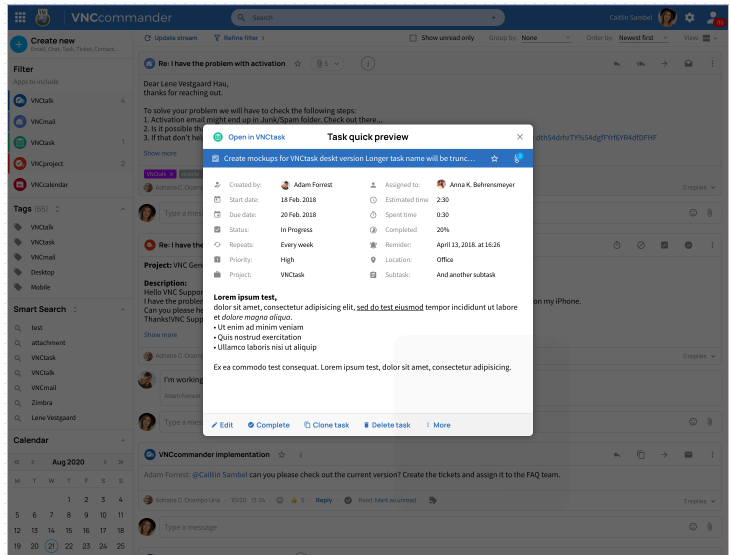Select VNCproject app filter
731x555 pixels.
pyautogui.click(x=70, y=163)
